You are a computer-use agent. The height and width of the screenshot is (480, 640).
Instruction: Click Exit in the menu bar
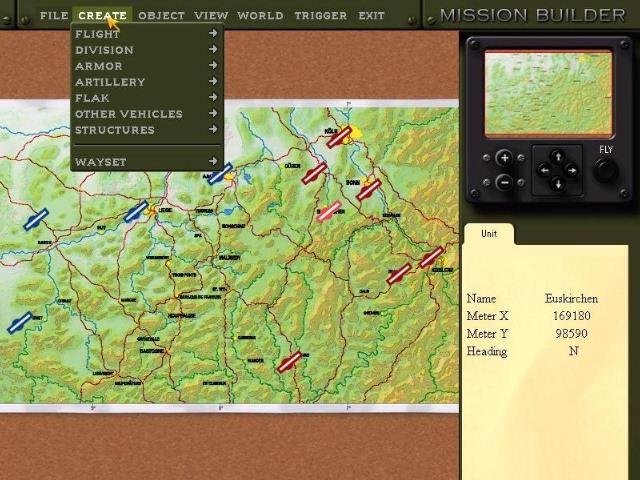click(x=371, y=16)
